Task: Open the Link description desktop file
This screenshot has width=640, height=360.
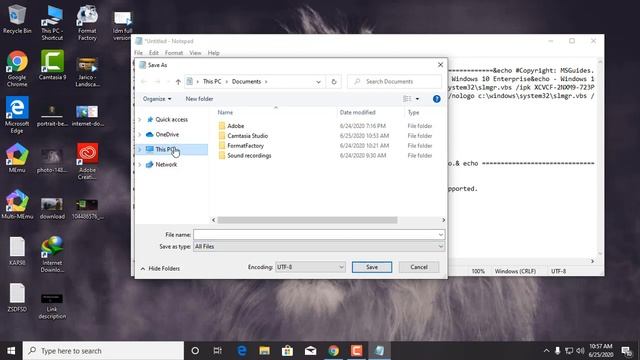Action: coord(52,305)
